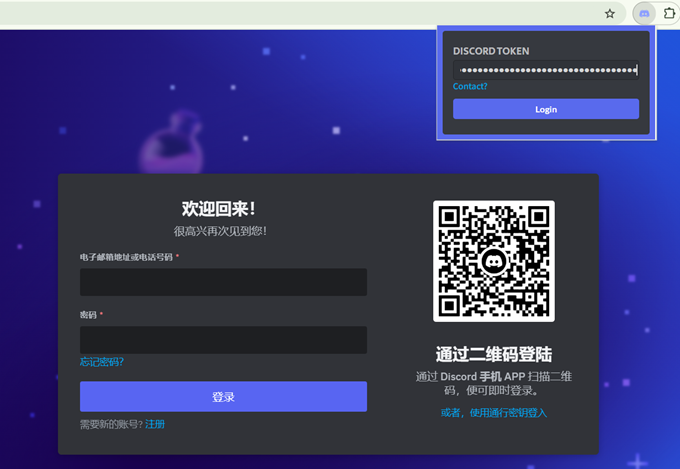Click the 注册 register link
This screenshot has width=680, height=469.
coord(155,425)
